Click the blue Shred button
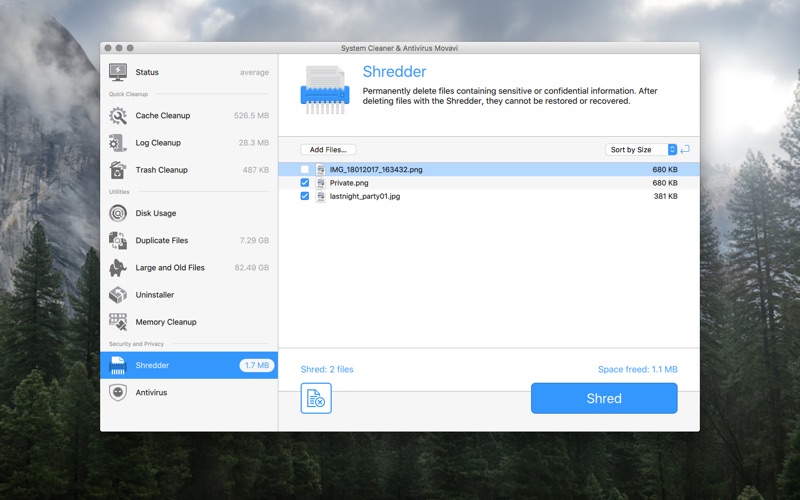The image size is (800, 500). pyautogui.click(x=603, y=398)
